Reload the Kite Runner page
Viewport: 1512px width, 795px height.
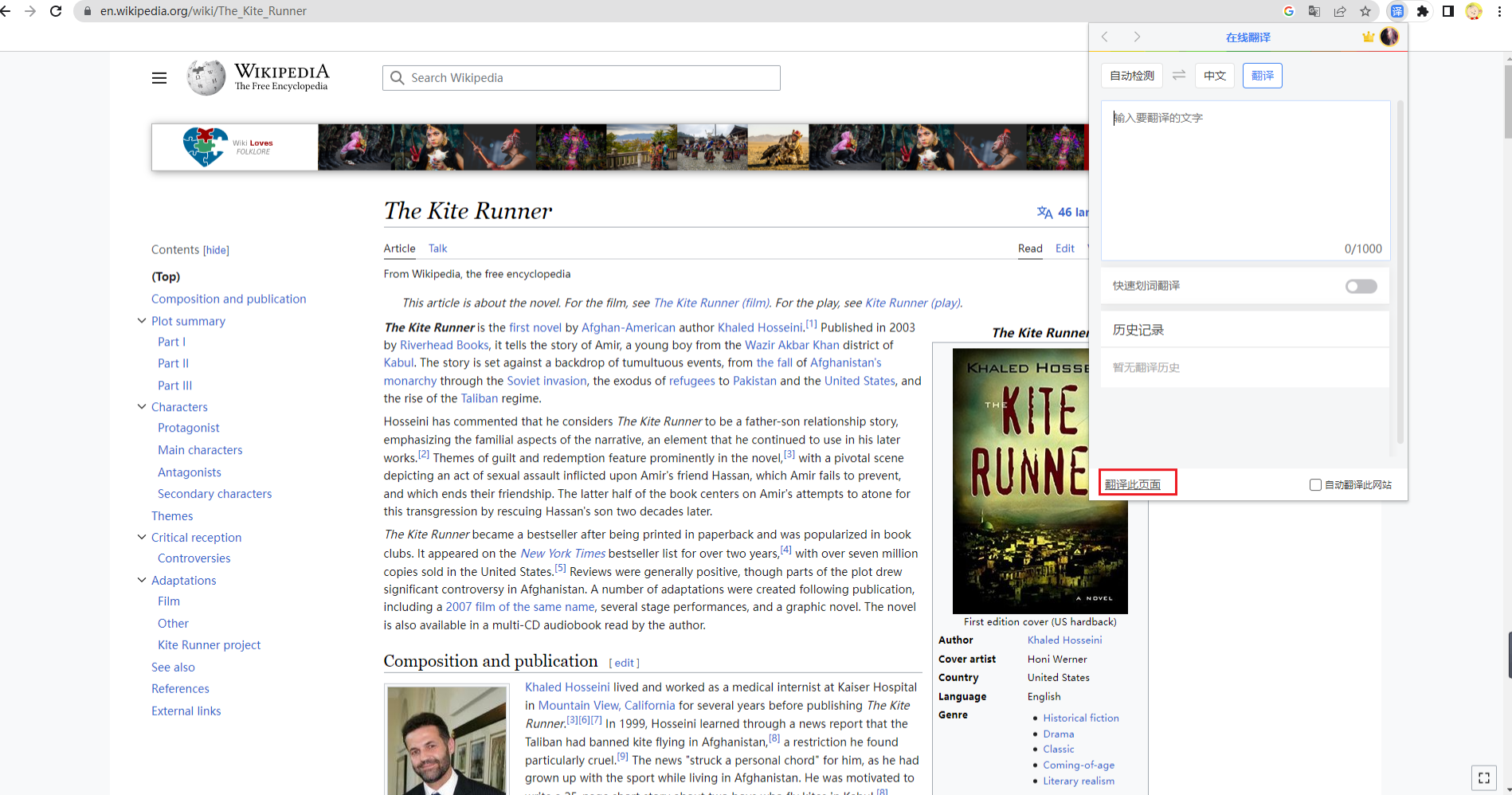click(x=56, y=11)
